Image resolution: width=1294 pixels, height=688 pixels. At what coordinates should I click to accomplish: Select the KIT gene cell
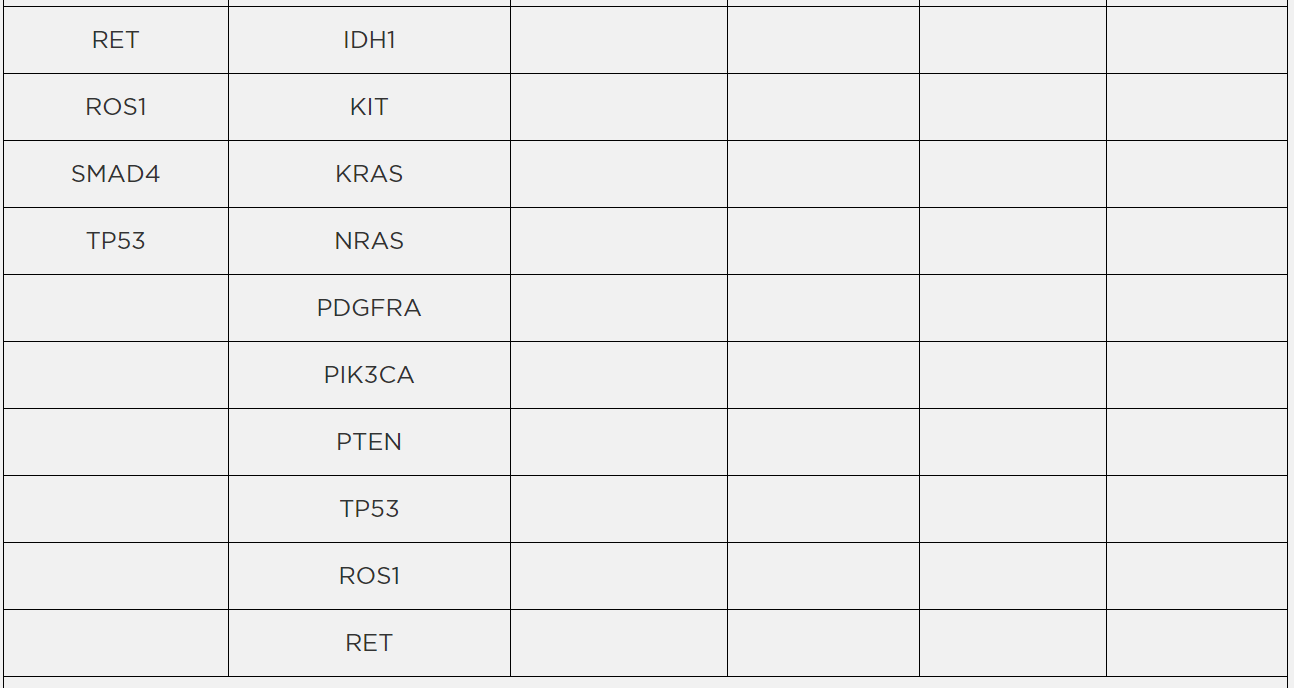(x=369, y=107)
